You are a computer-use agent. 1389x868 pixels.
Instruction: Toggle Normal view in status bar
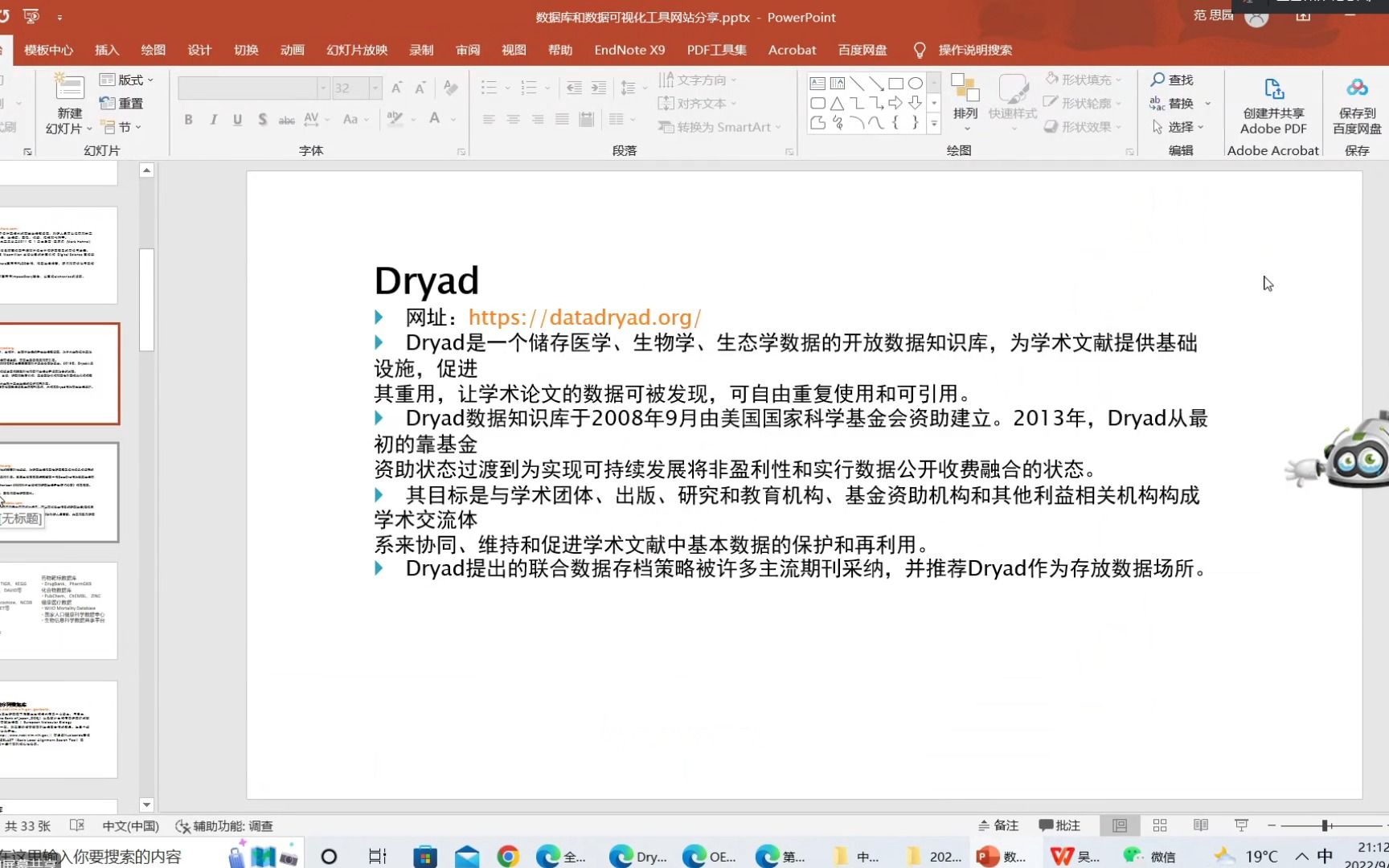coord(1120,825)
